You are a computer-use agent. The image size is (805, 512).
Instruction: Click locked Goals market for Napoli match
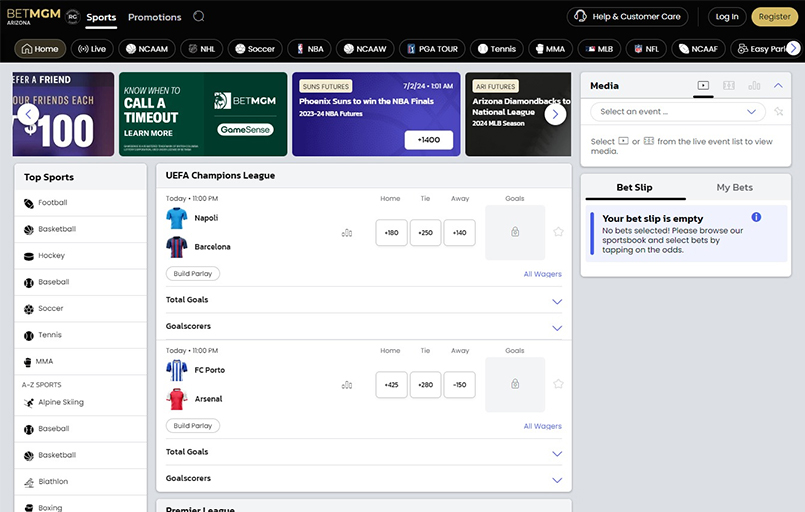click(515, 232)
